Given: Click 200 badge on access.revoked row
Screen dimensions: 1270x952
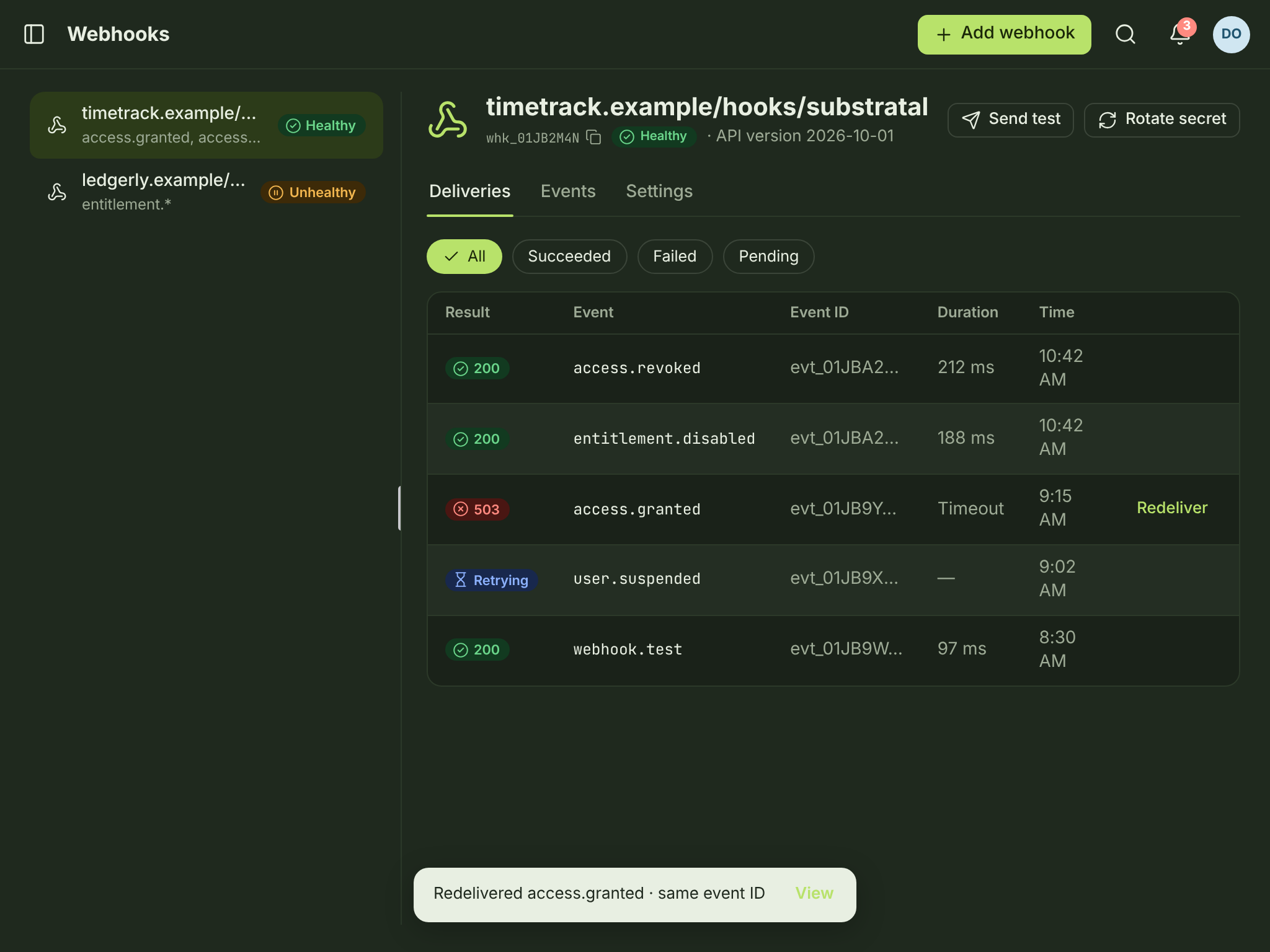Looking at the screenshot, I should tap(477, 368).
